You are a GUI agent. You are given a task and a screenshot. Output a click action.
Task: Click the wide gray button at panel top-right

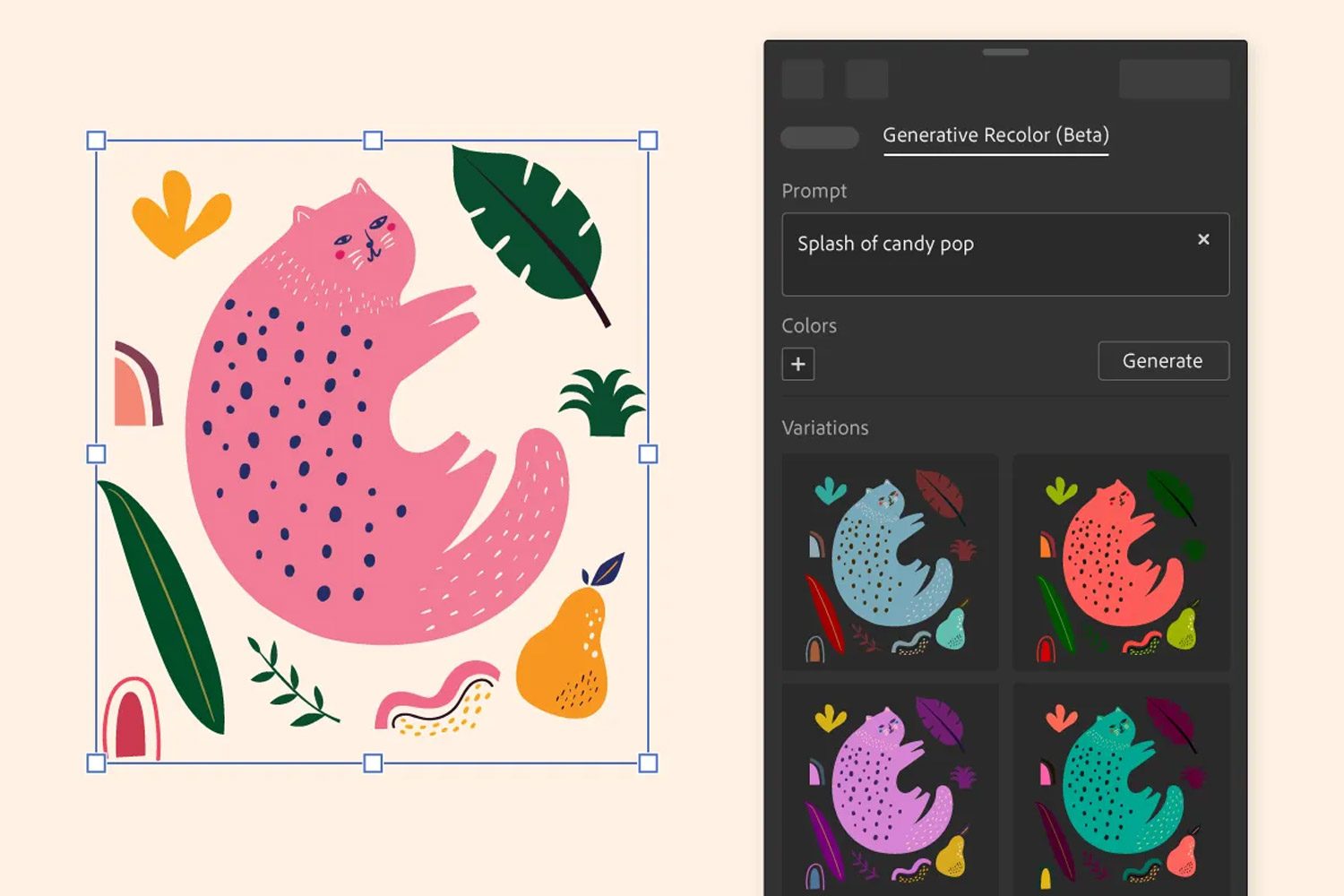(1174, 79)
